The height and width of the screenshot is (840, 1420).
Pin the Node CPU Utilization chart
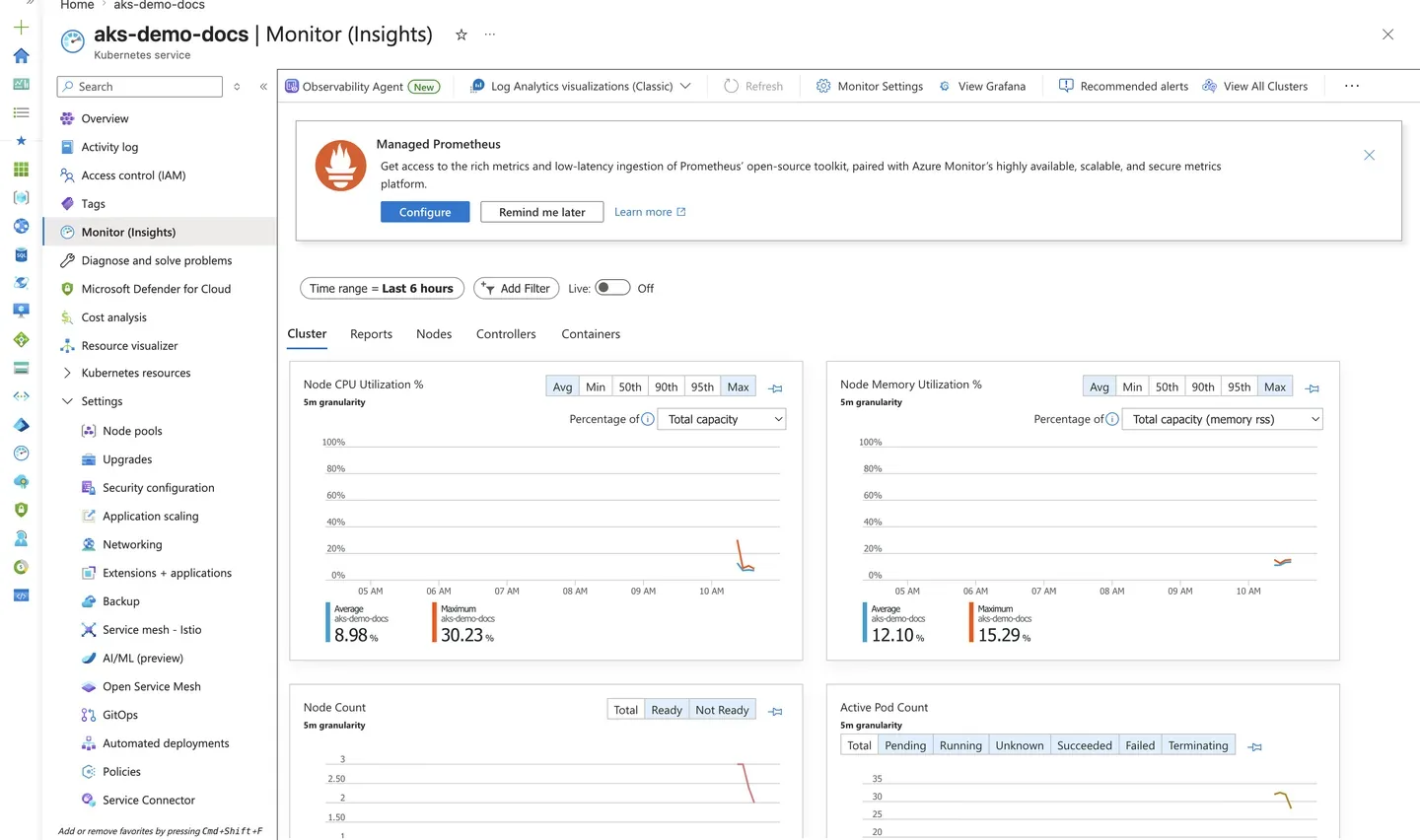[x=776, y=388]
